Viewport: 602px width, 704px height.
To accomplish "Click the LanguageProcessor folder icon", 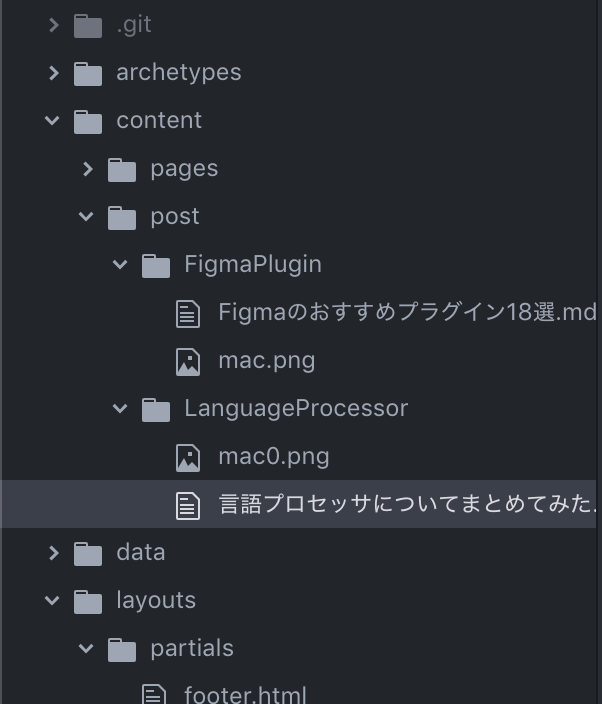I will click(156, 410).
